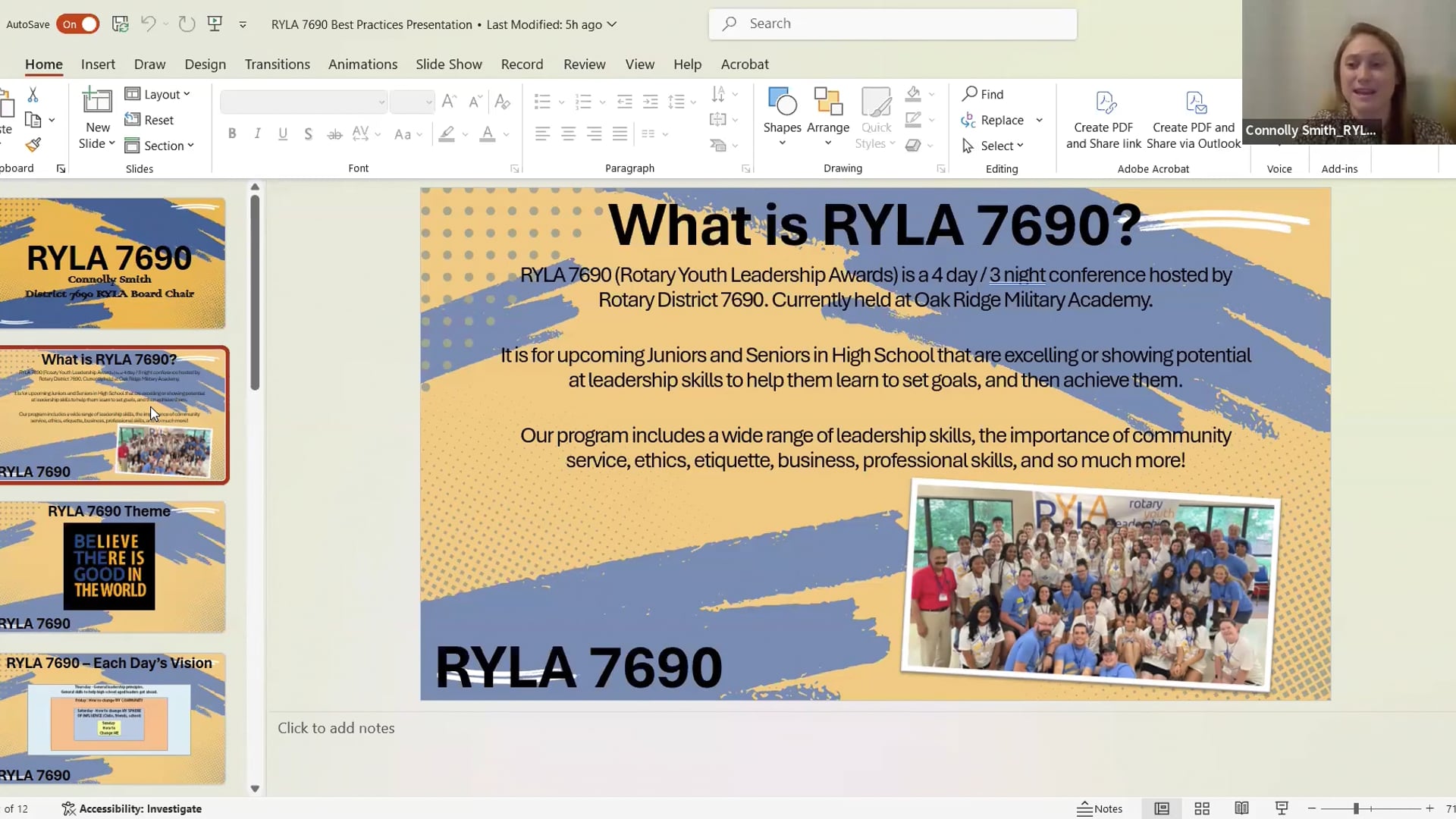Switch to Slide Sorter view icon
Screen dimensions: 1456x819
(x=1201, y=808)
